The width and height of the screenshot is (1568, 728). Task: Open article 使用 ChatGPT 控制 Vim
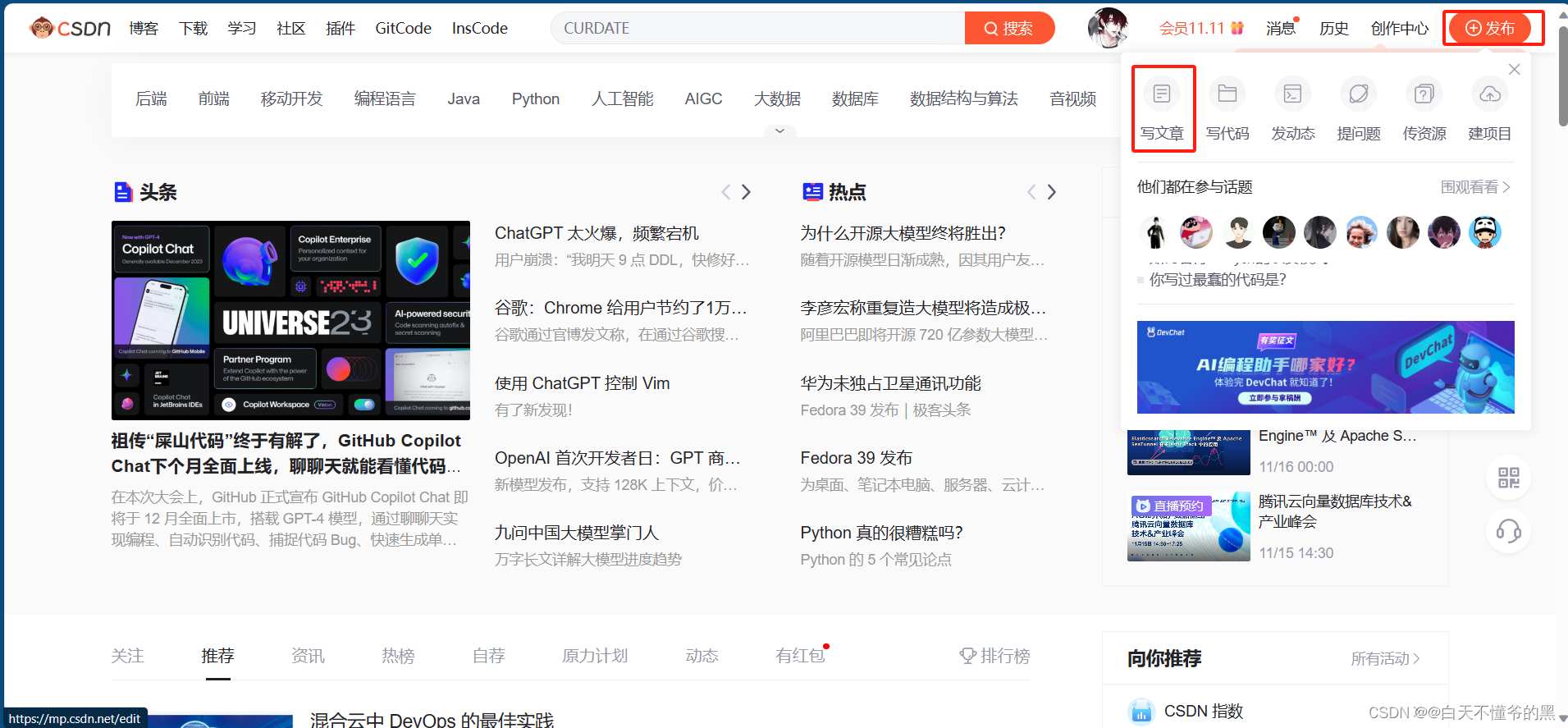583,383
